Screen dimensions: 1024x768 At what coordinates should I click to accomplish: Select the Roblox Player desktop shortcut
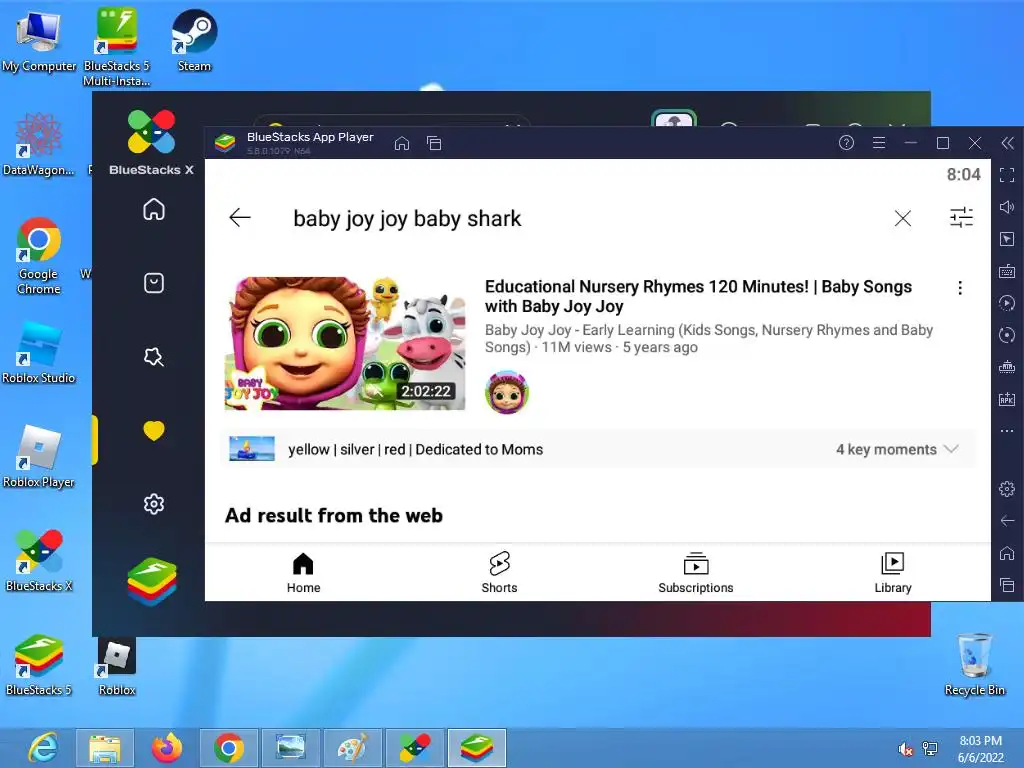[39, 456]
